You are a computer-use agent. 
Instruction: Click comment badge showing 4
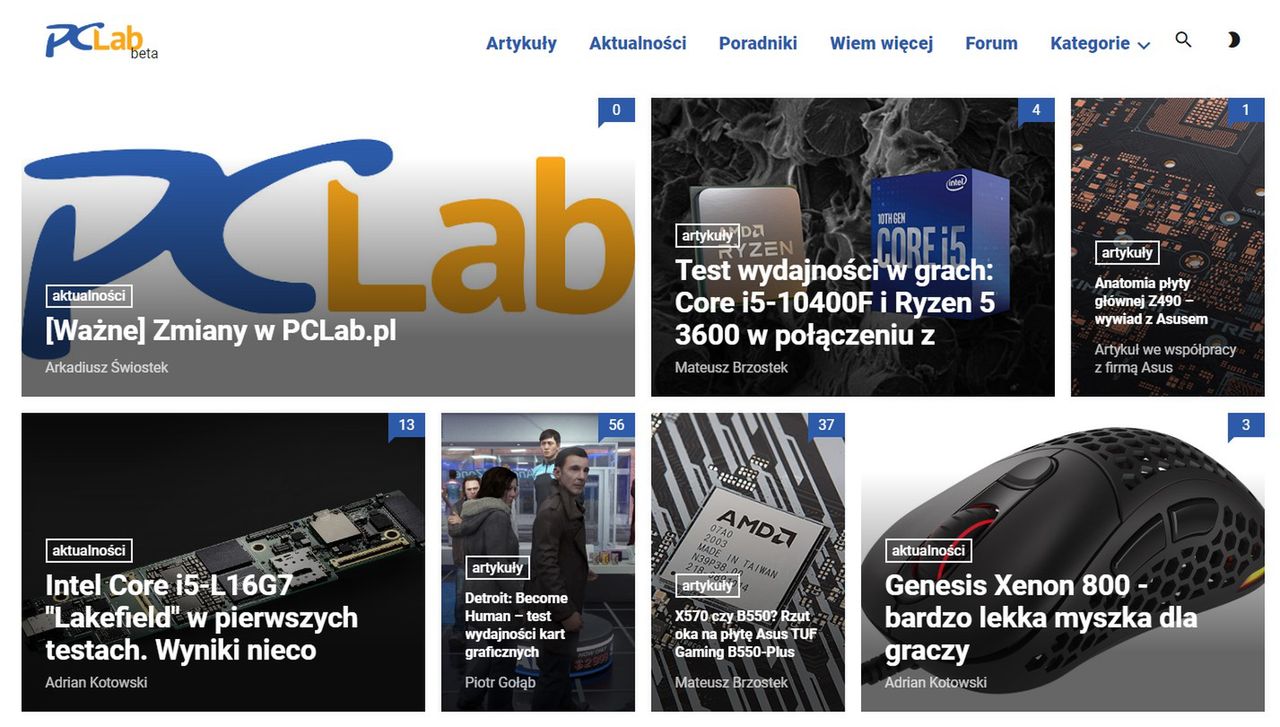(1036, 110)
